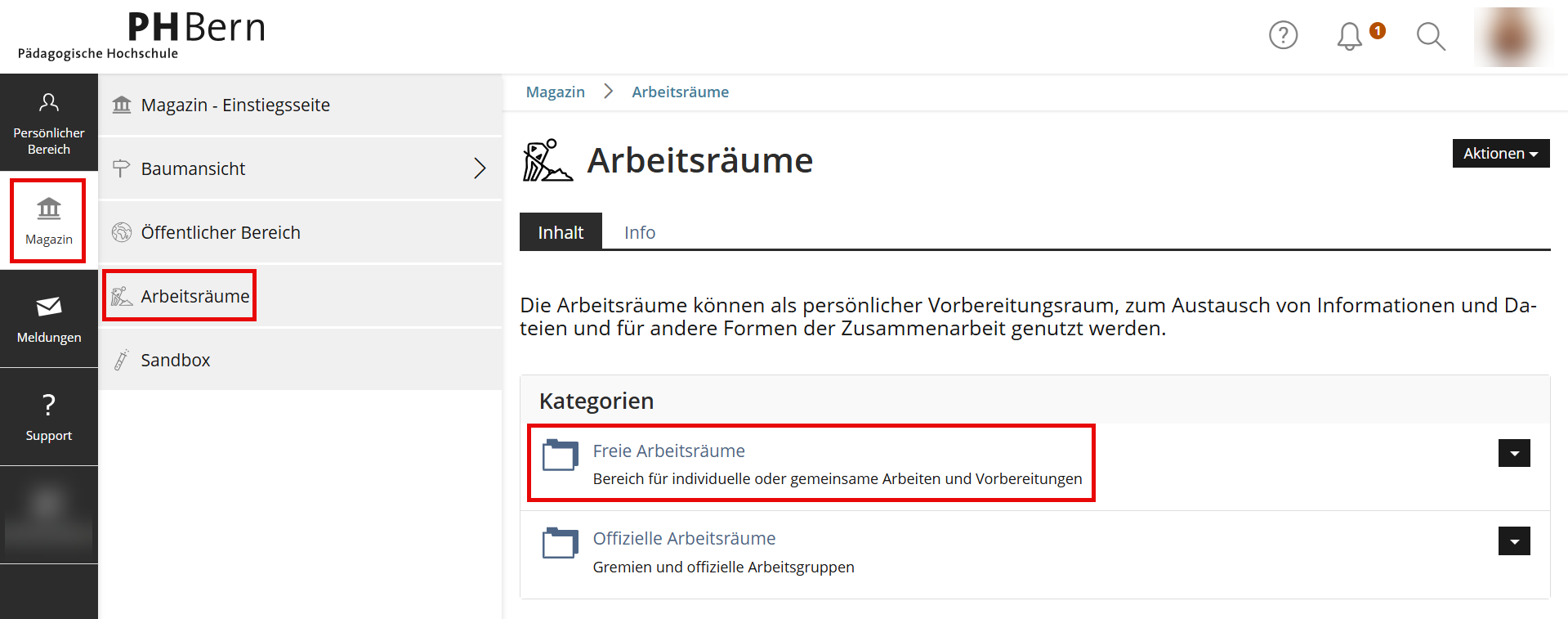Click the Offizielle Arbeitsräume folder icon
The image size is (1568, 619).
(x=561, y=543)
